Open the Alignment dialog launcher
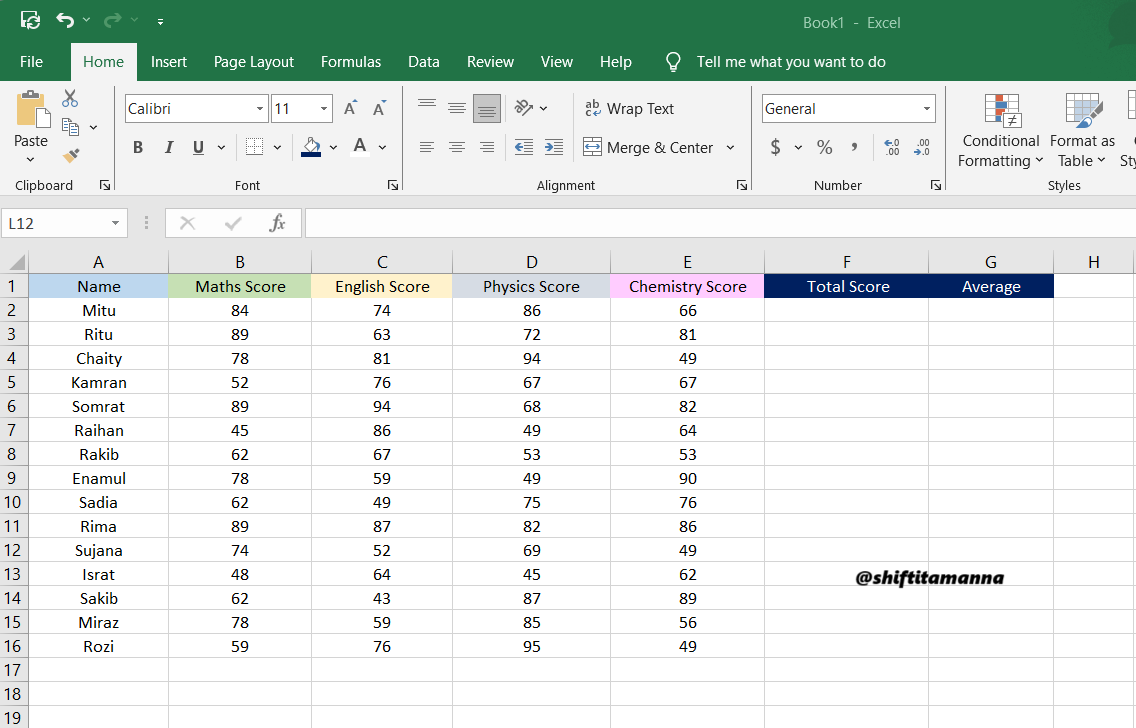The width and height of the screenshot is (1136, 728). 742,185
